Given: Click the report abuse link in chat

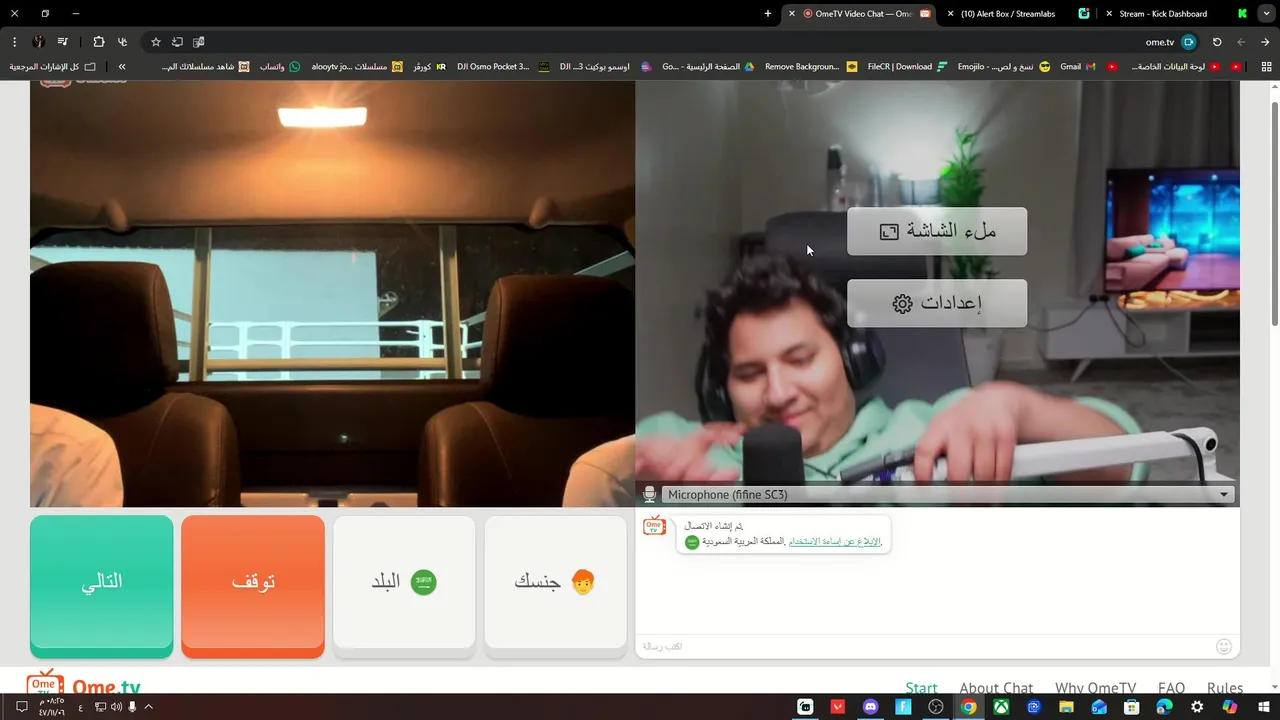Looking at the screenshot, I should coord(834,541).
